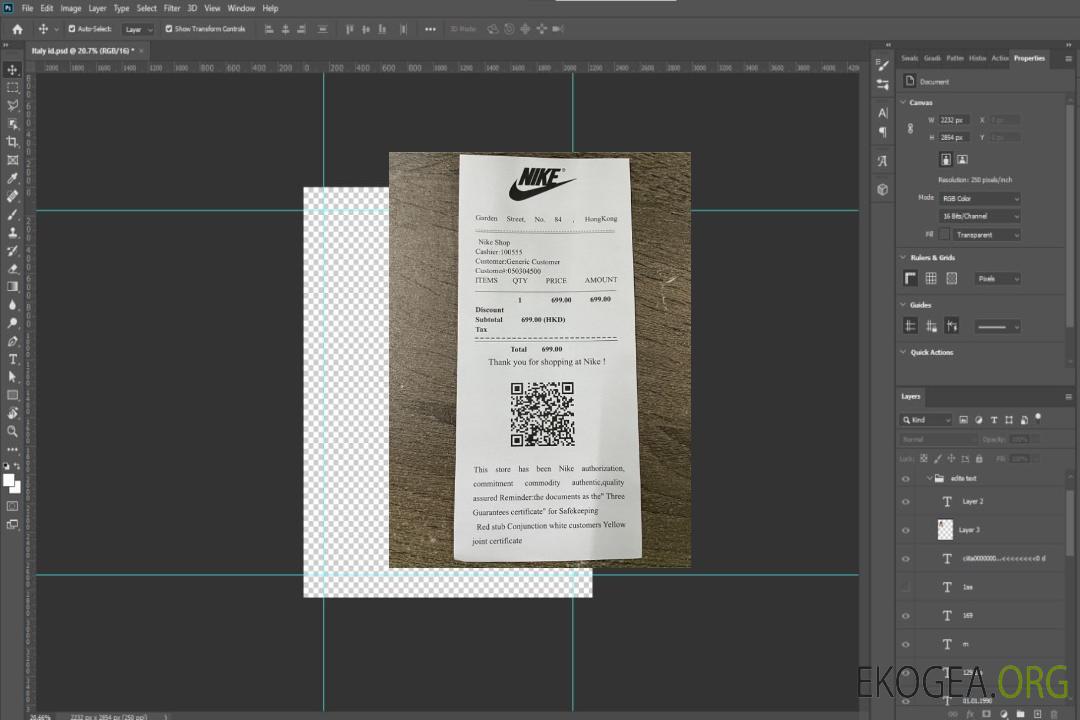Select the Zoom tool
The width and height of the screenshot is (1080, 720).
12,431
